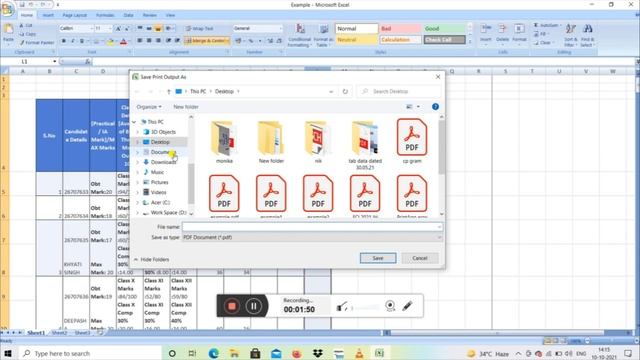Click the Search Desktop field
Image resolution: width=640 pixels, height=360 pixels.
tap(399, 91)
